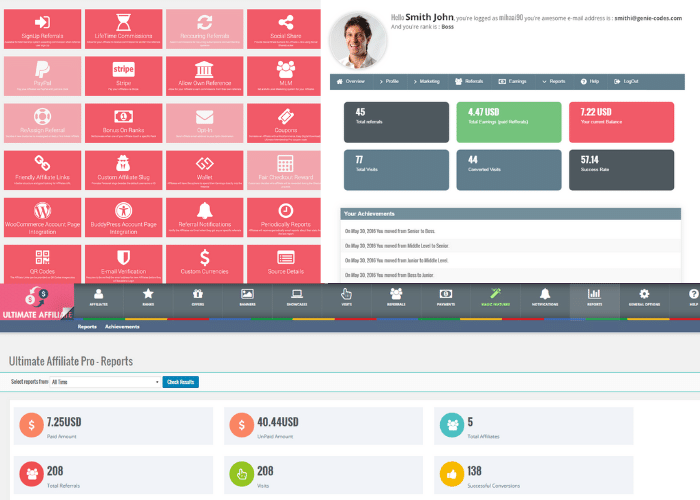Click the Ultimate Affiliate logo
This screenshot has width=700, height=500.
[x=37, y=302]
